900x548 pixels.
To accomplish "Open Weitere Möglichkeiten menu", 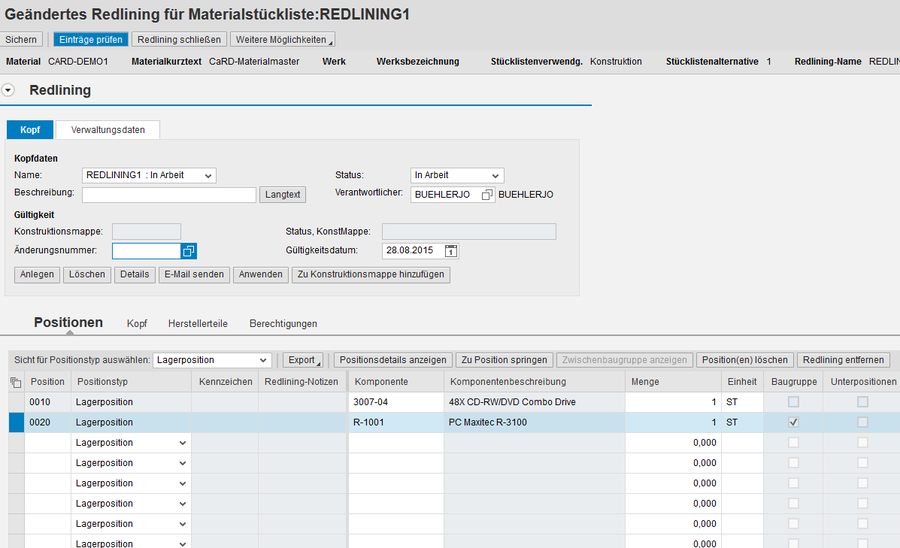I will coord(282,40).
